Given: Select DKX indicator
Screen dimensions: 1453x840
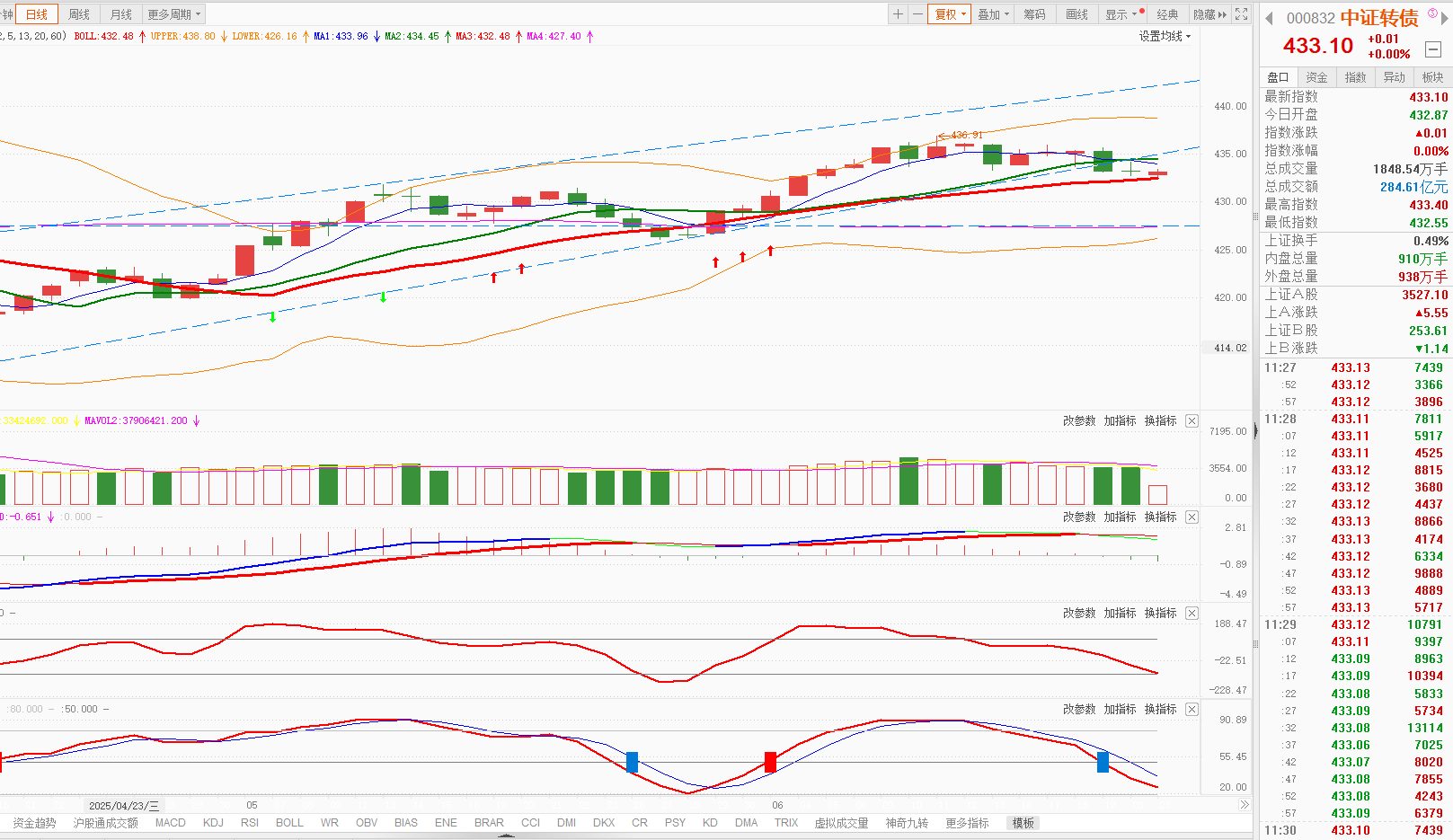Looking at the screenshot, I should 604,823.
